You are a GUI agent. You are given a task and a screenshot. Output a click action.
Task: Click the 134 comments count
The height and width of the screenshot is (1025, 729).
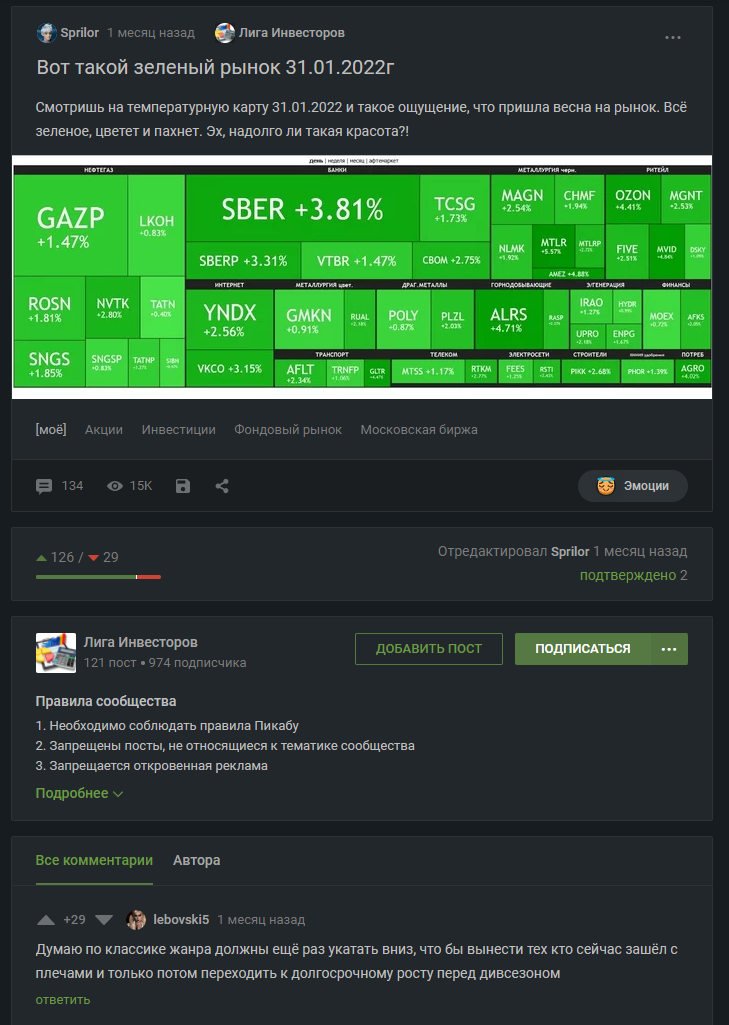click(x=73, y=486)
